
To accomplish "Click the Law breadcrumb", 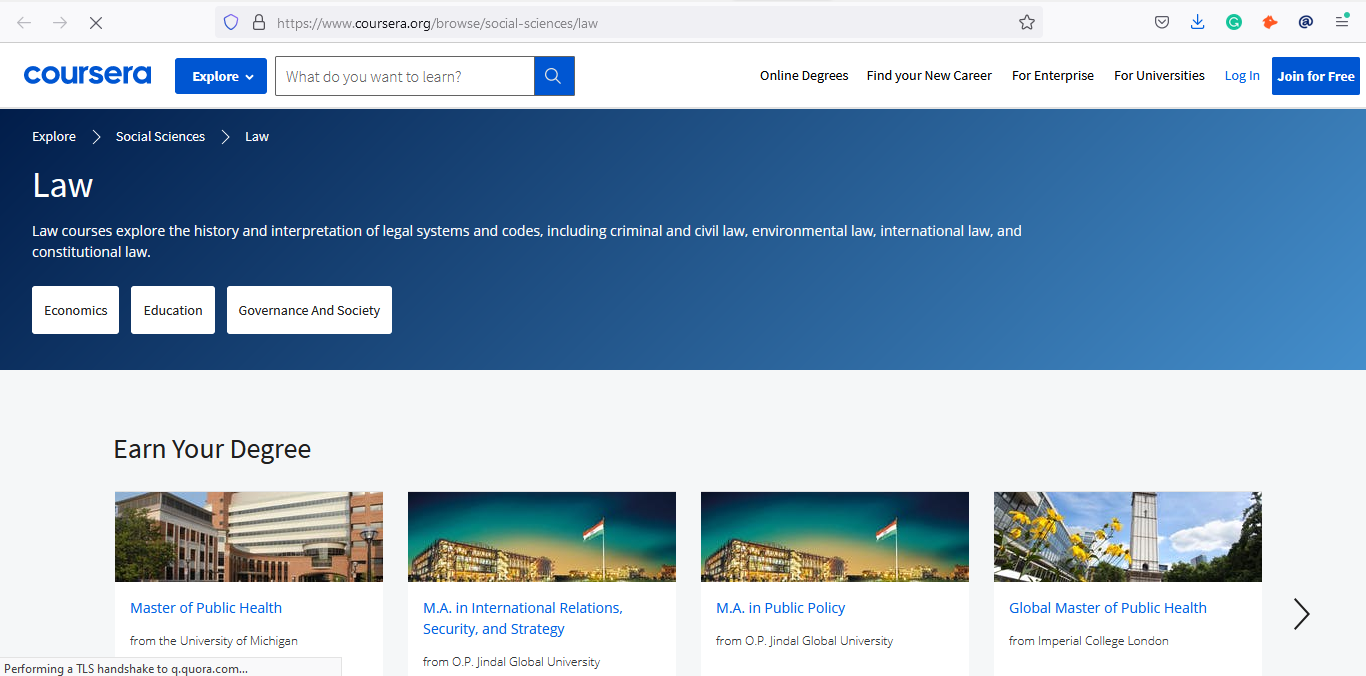I will pos(257,137).
